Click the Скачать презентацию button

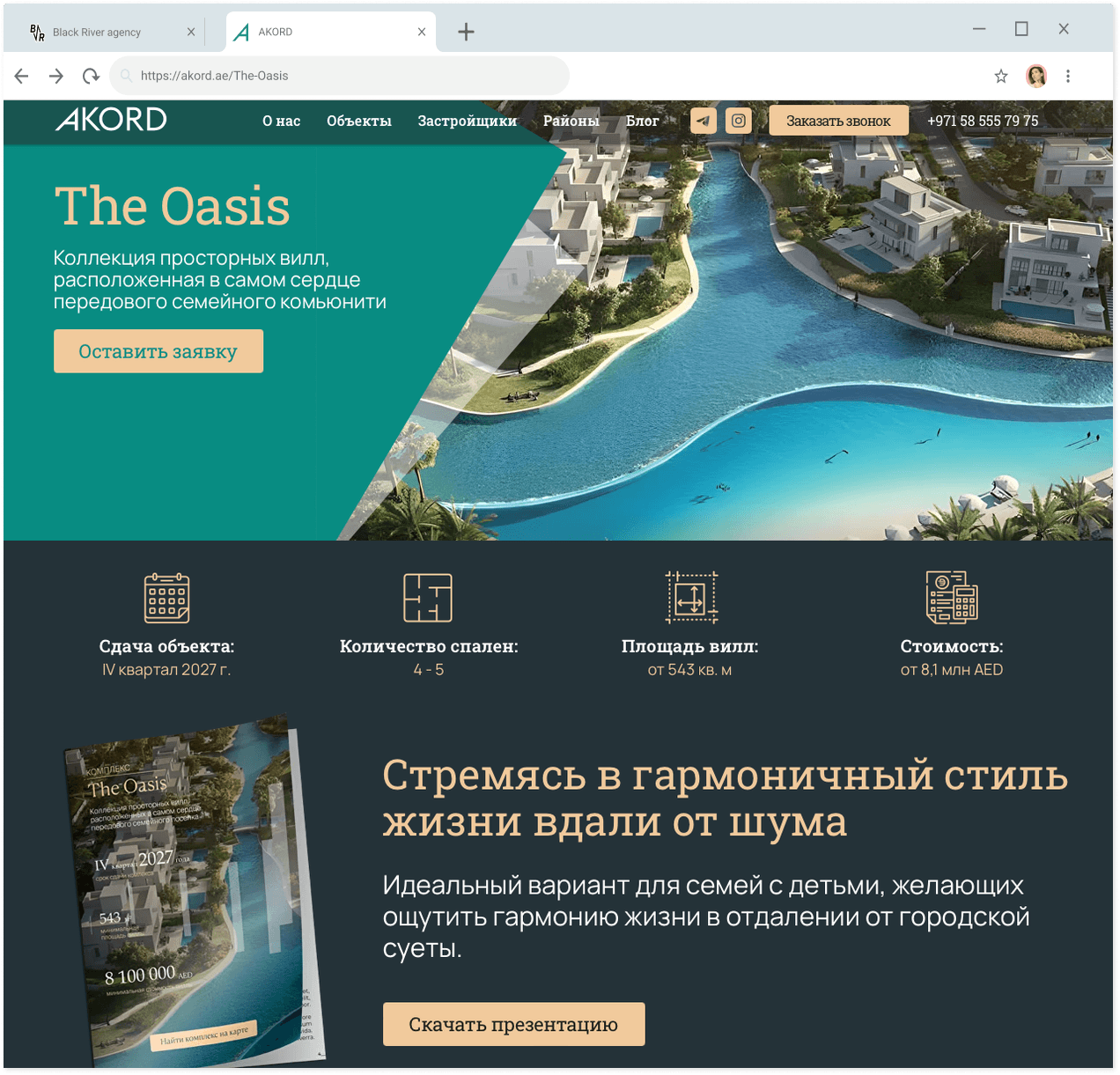(x=514, y=1025)
